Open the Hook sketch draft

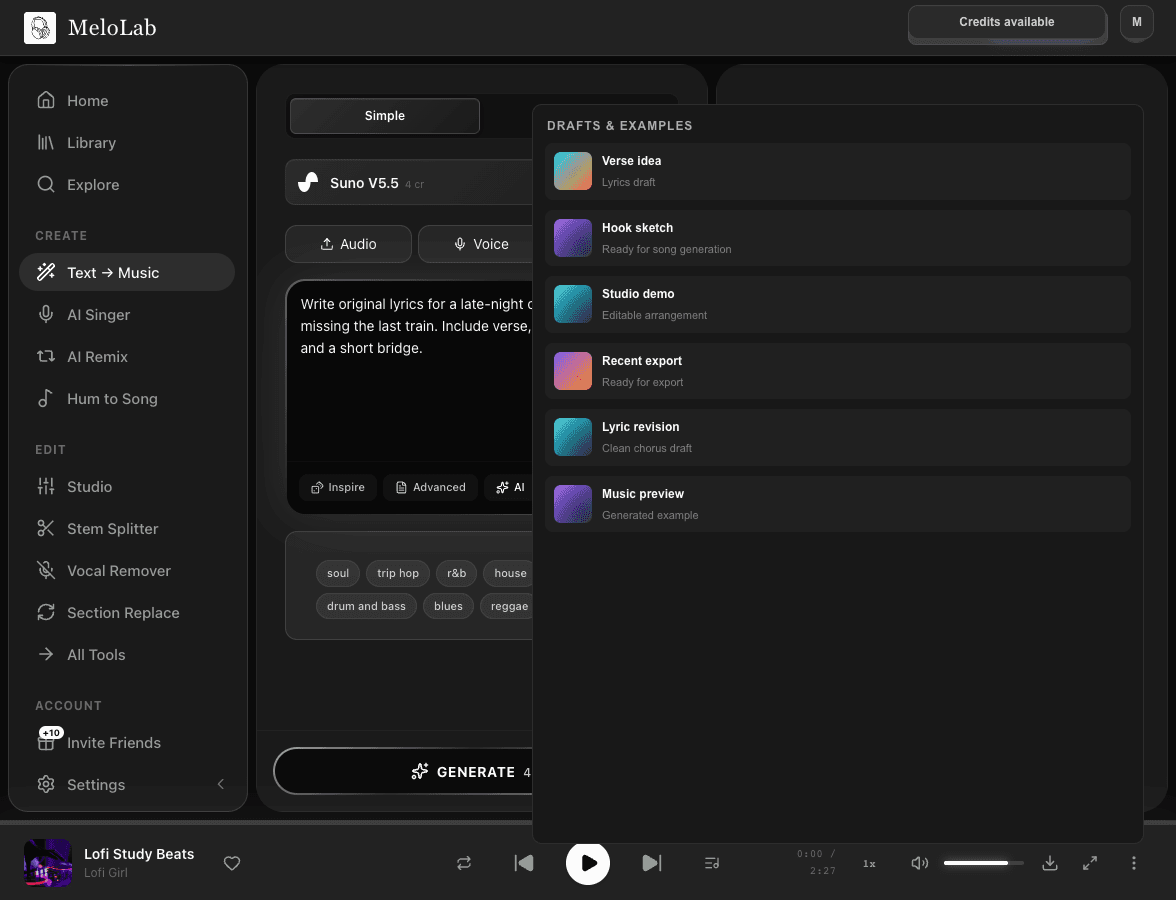click(x=838, y=238)
